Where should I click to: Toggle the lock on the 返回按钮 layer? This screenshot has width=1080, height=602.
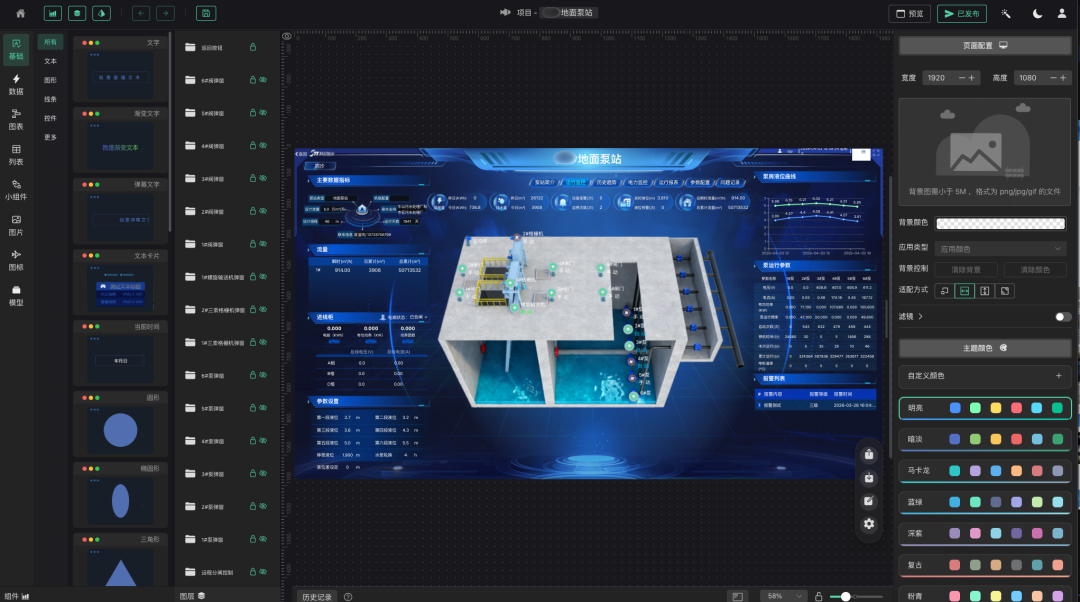(252, 47)
